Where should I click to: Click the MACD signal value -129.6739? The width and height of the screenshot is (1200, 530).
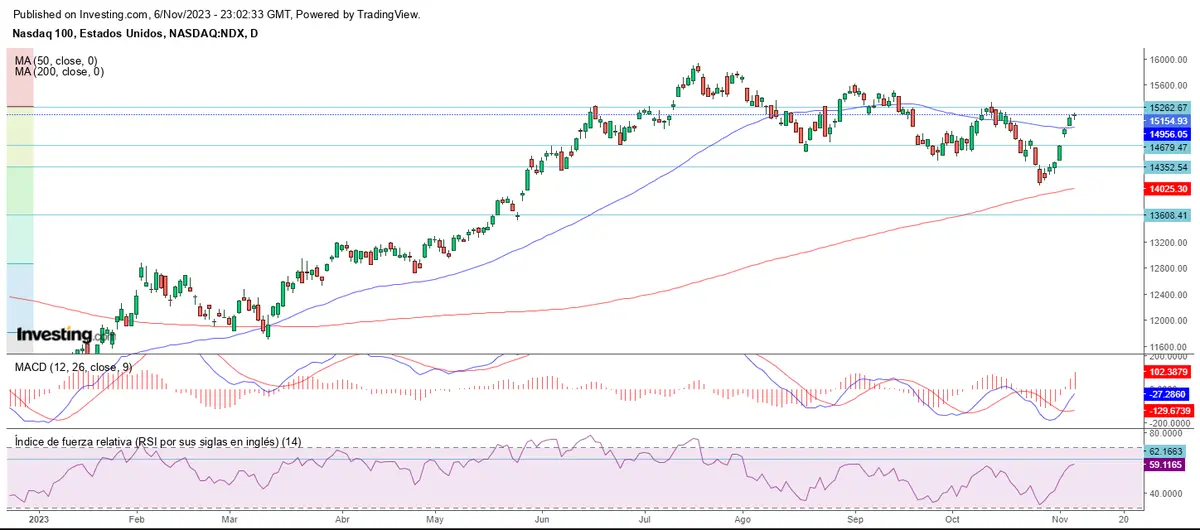(1168, 411)
